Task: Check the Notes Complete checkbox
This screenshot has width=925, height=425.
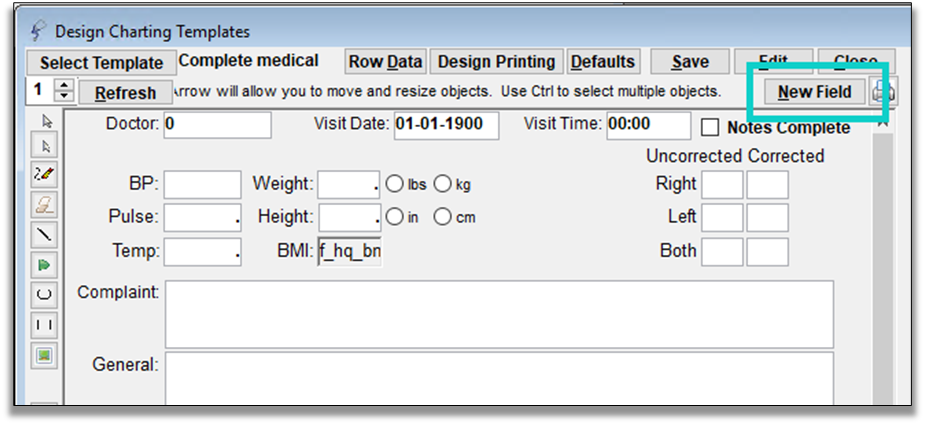Action: pos(710,128)
